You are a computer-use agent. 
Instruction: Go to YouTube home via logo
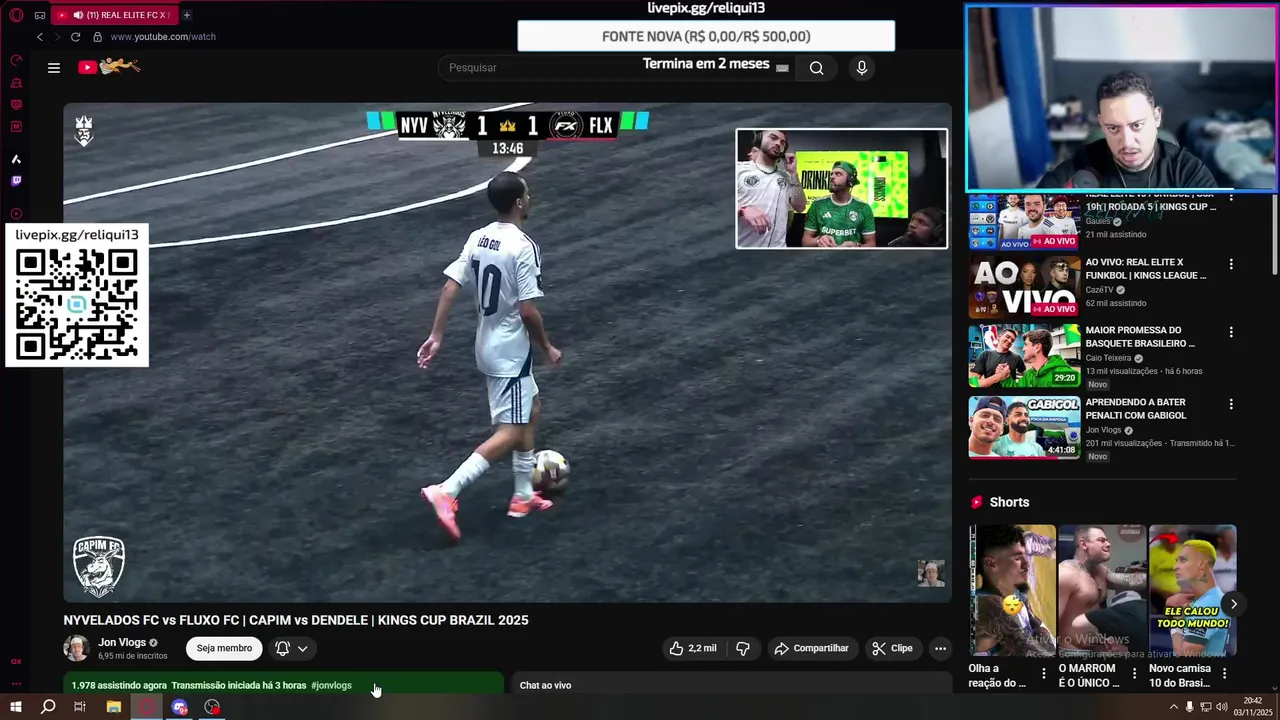point(109,67)
